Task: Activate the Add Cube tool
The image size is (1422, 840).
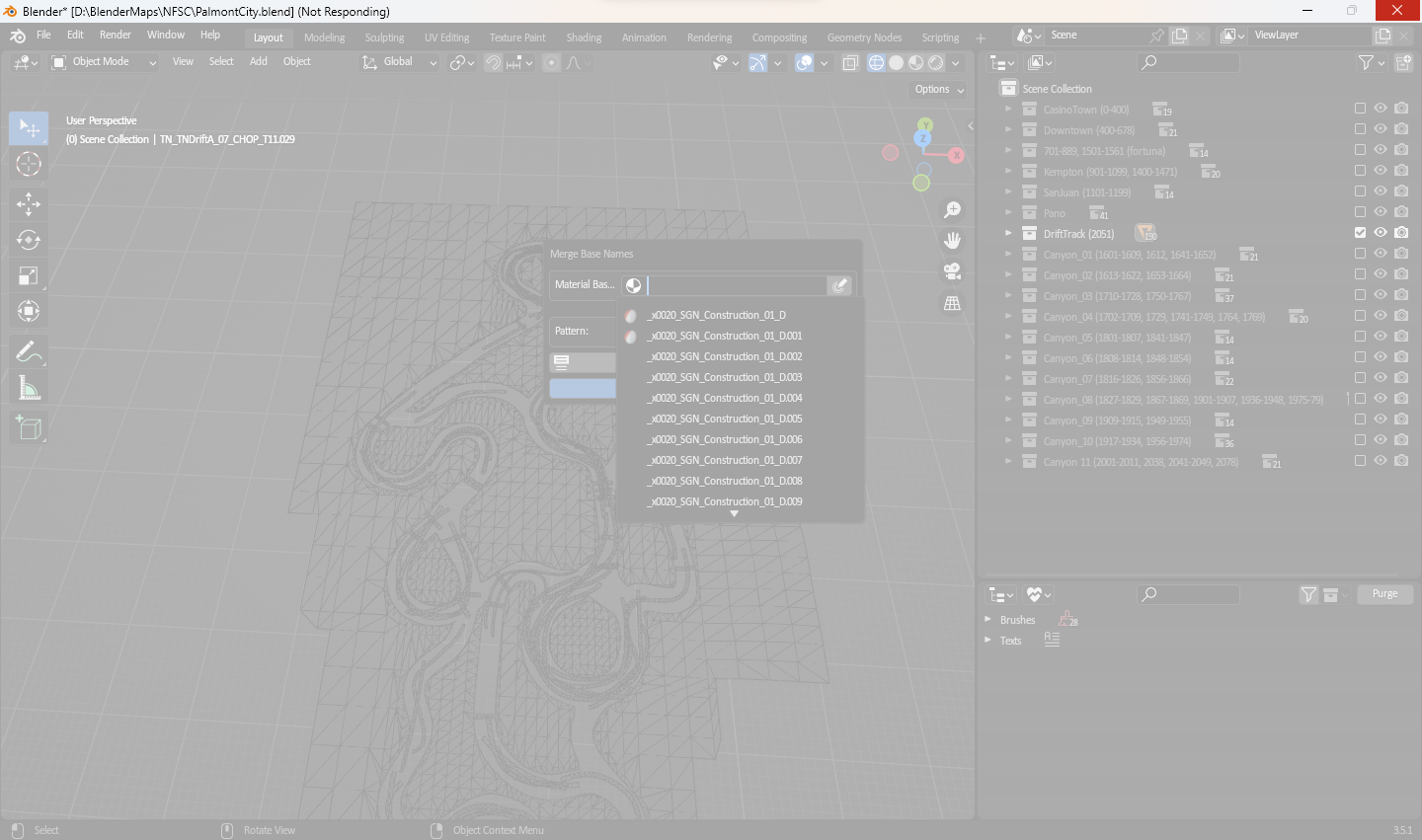Action: tap(29, 427)
